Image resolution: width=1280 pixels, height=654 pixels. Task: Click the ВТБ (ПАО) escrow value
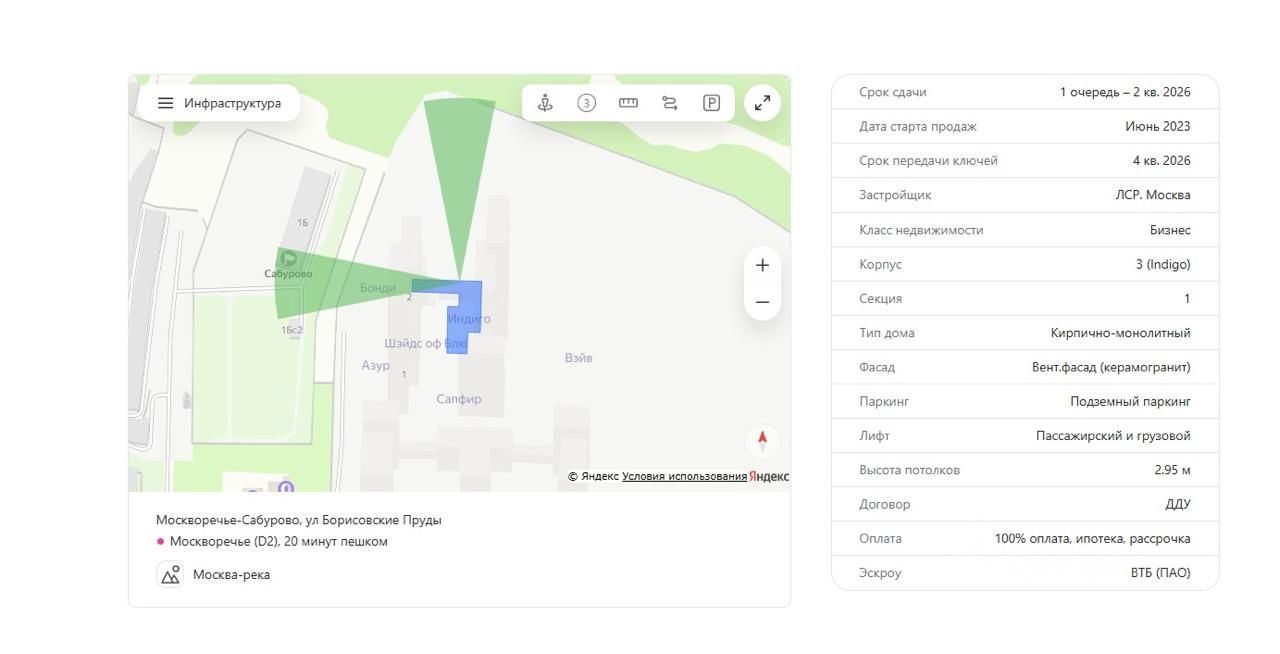point(1161,573)
